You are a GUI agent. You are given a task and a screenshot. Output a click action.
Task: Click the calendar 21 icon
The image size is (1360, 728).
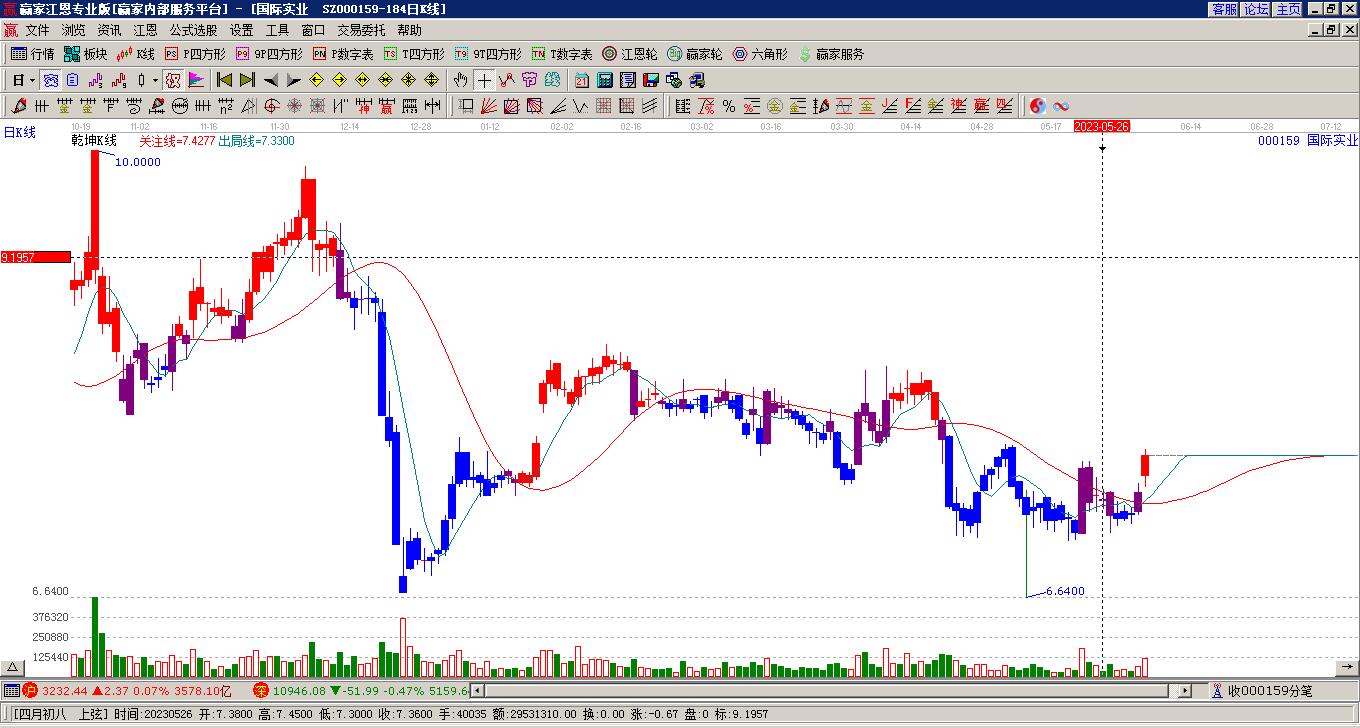[582, 80]
